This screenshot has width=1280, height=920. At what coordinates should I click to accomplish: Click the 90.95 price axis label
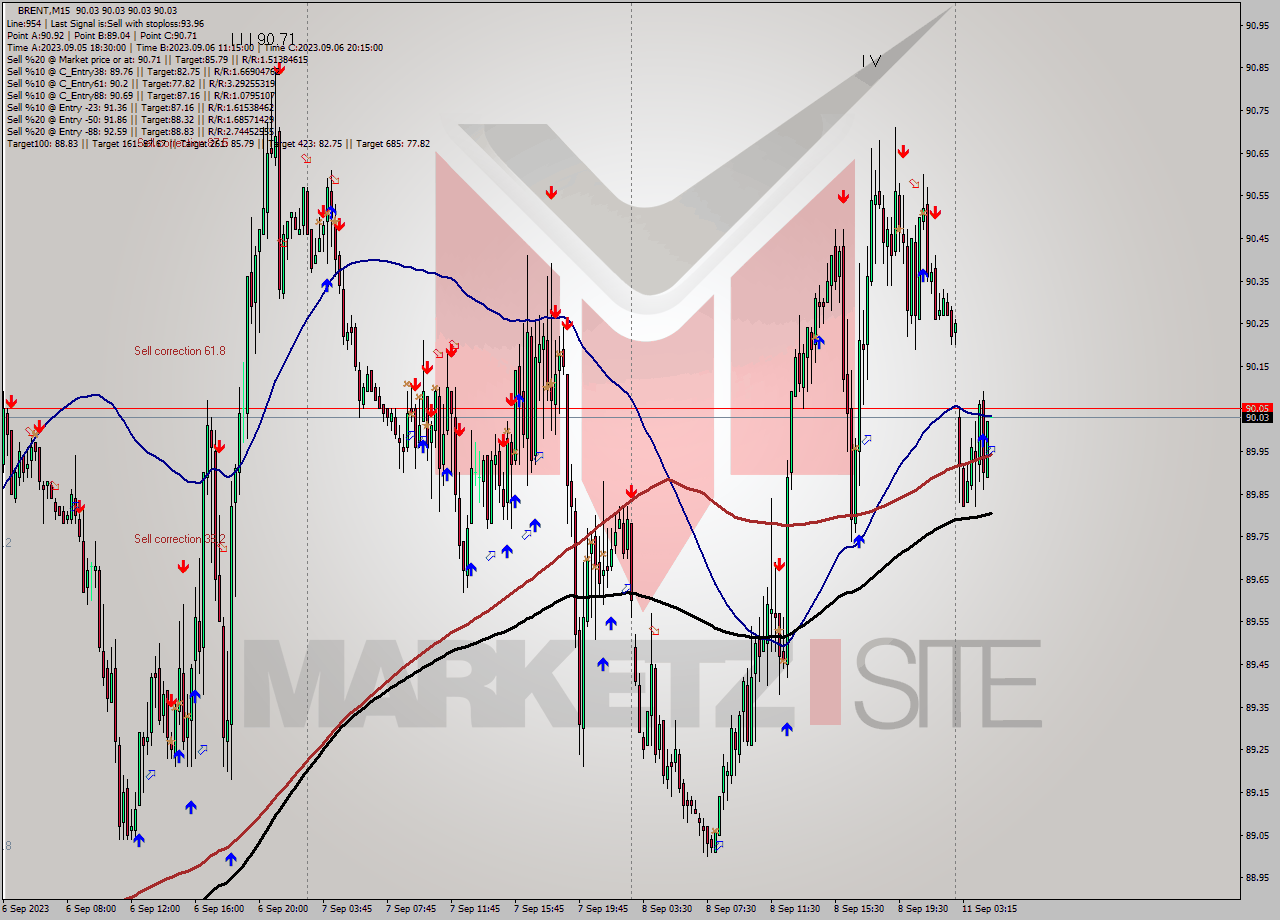tap(1257, 25)
